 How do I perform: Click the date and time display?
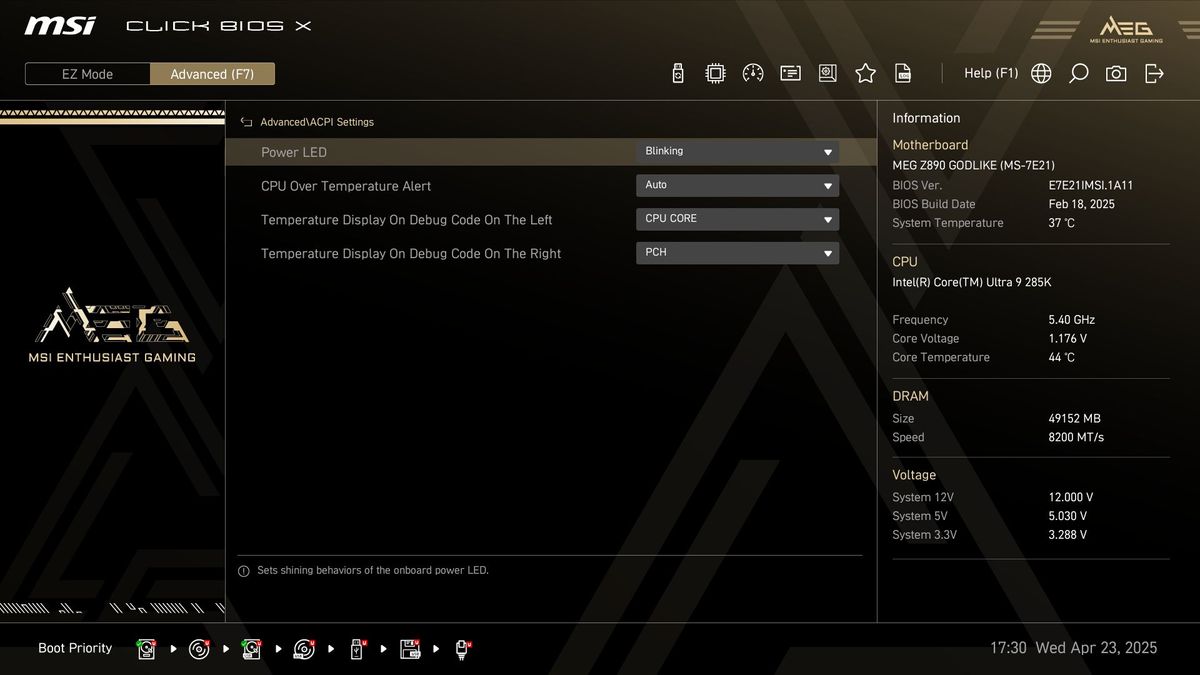click(1074, 648)
